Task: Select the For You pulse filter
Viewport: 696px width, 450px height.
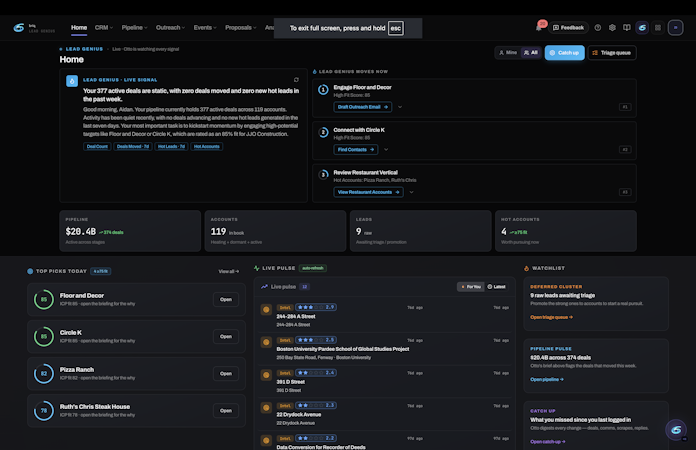Action: click(x=471, y=287)
